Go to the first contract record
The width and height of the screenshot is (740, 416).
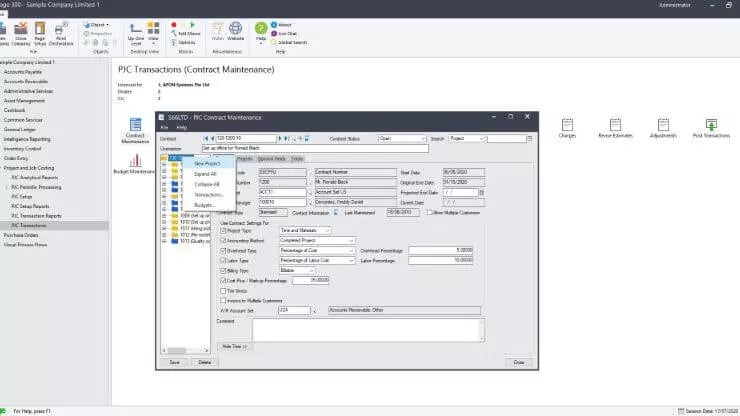(206, 138)
